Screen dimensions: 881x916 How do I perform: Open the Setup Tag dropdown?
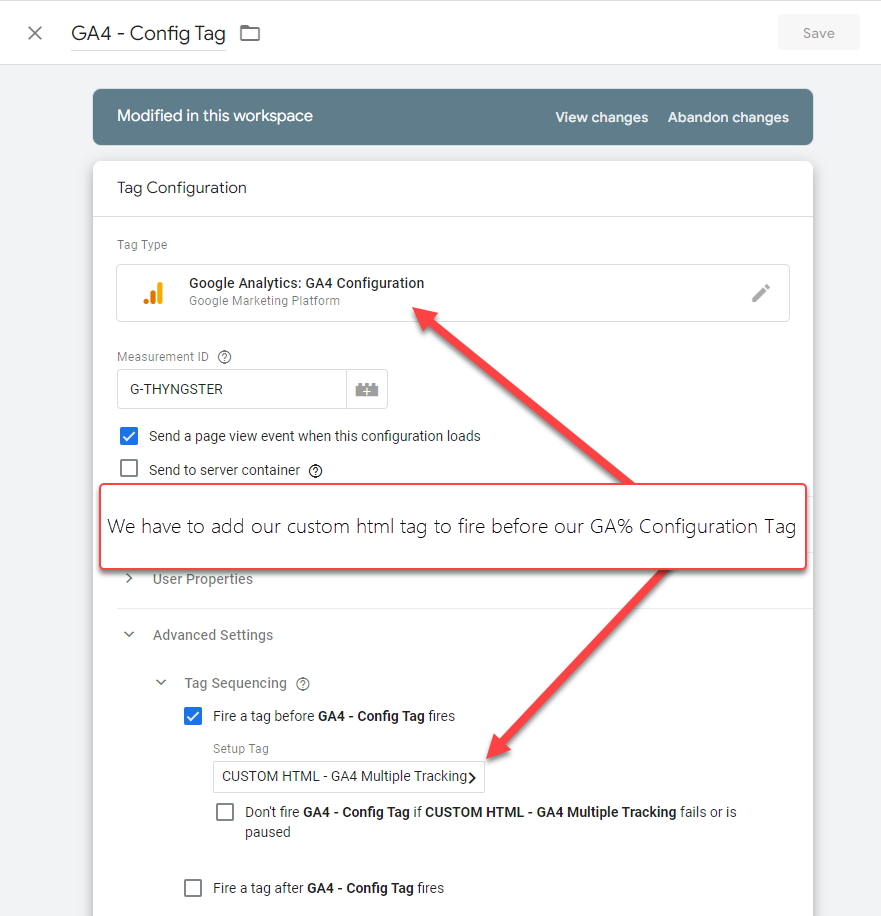(348, 777)
